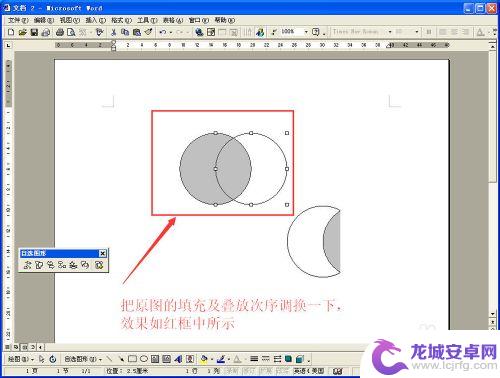The image size is (500, 378).
Task: Open the 插入 Insert menu
Action: [95, 20]
